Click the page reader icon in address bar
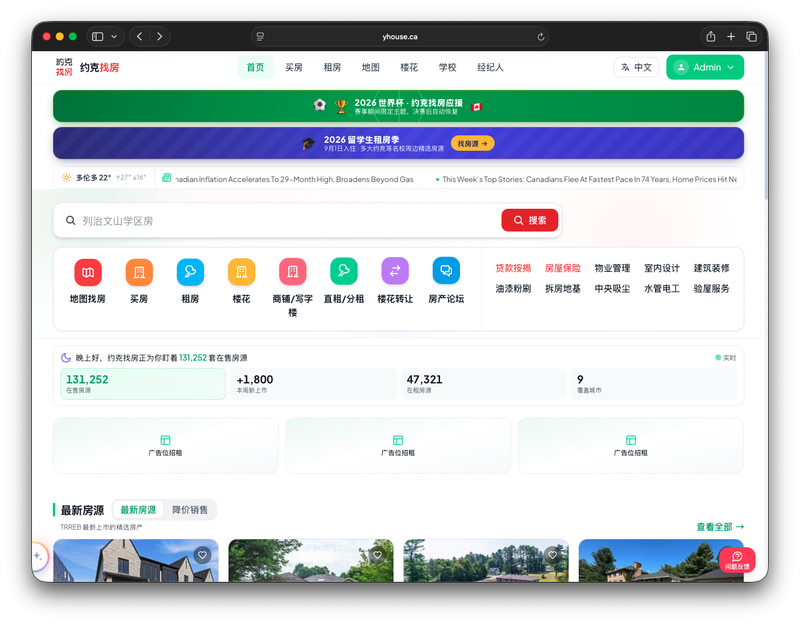Image resolution: width=800 pixels, height=624 pixels. click(x=260, y=37)
